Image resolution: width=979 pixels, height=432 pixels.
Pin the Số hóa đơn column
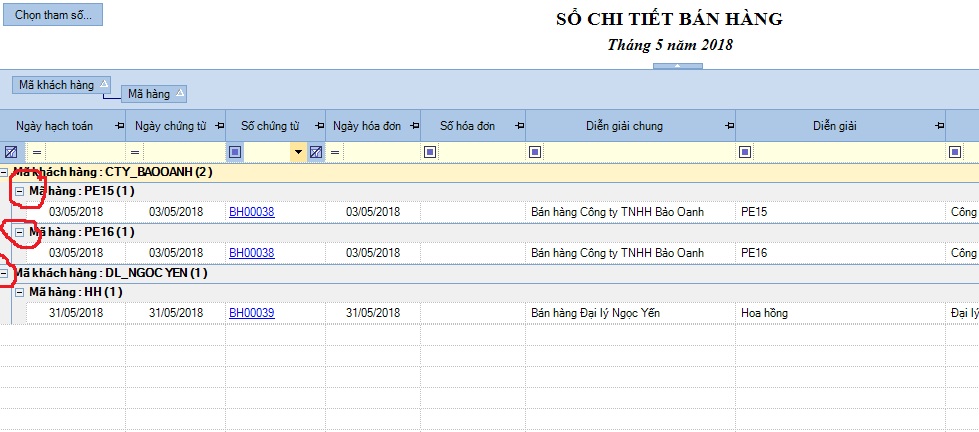(x=519, y=126)
